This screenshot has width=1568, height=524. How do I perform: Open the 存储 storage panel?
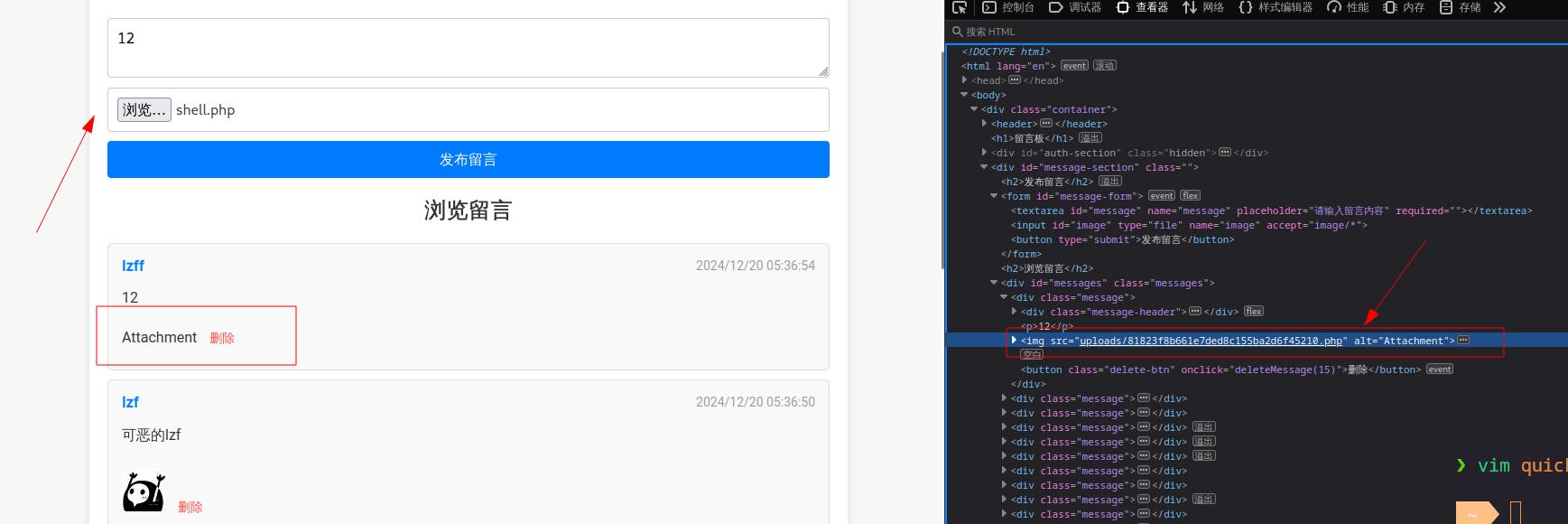click(x=1460, y=7)
